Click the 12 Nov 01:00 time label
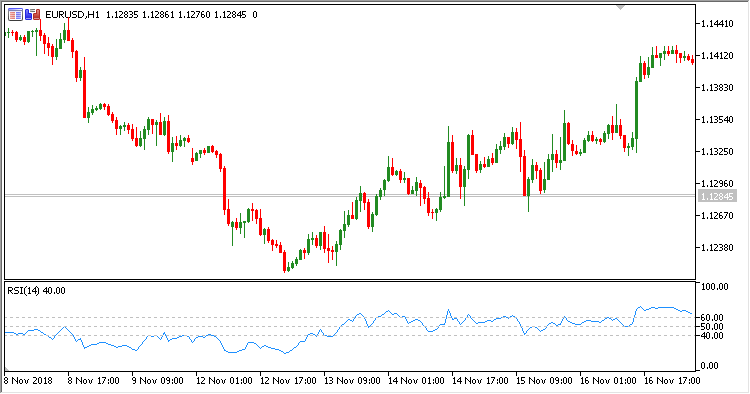Image resolution: width=750 pixels, height=394 pixels. tap(224, 381)
